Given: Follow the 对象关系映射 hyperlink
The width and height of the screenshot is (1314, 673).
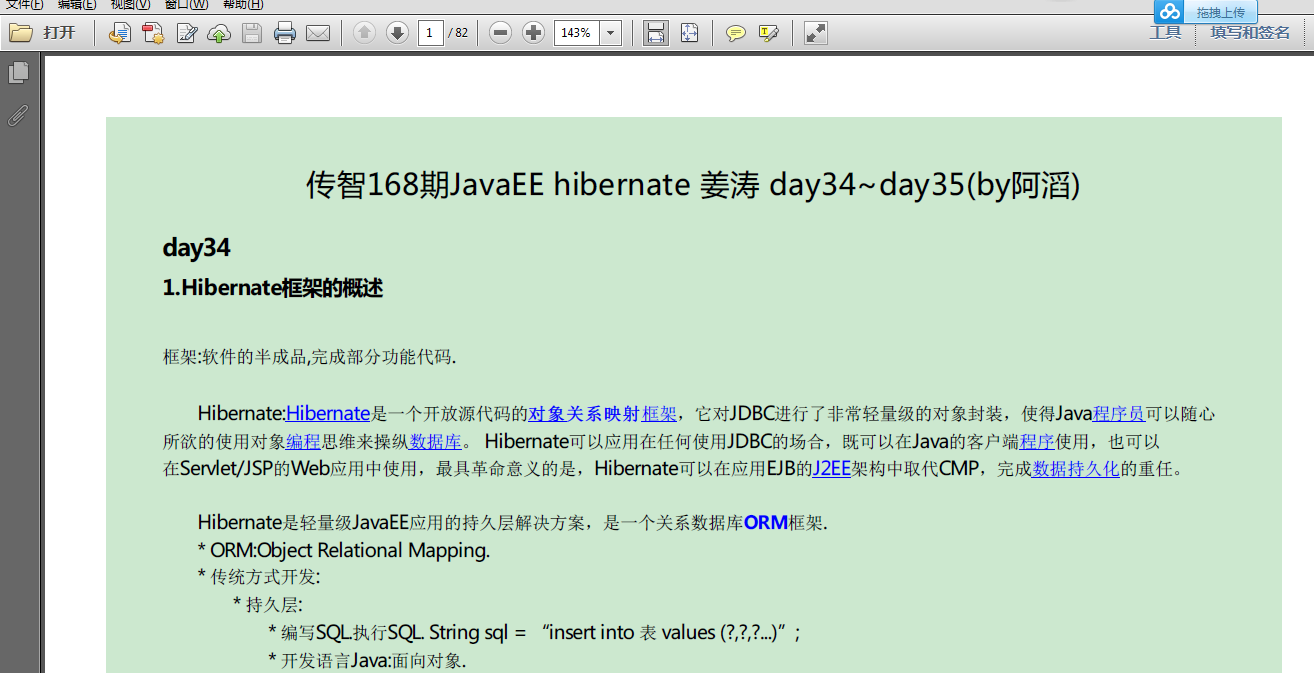Looking at the screenshot, I should point(583,414).
